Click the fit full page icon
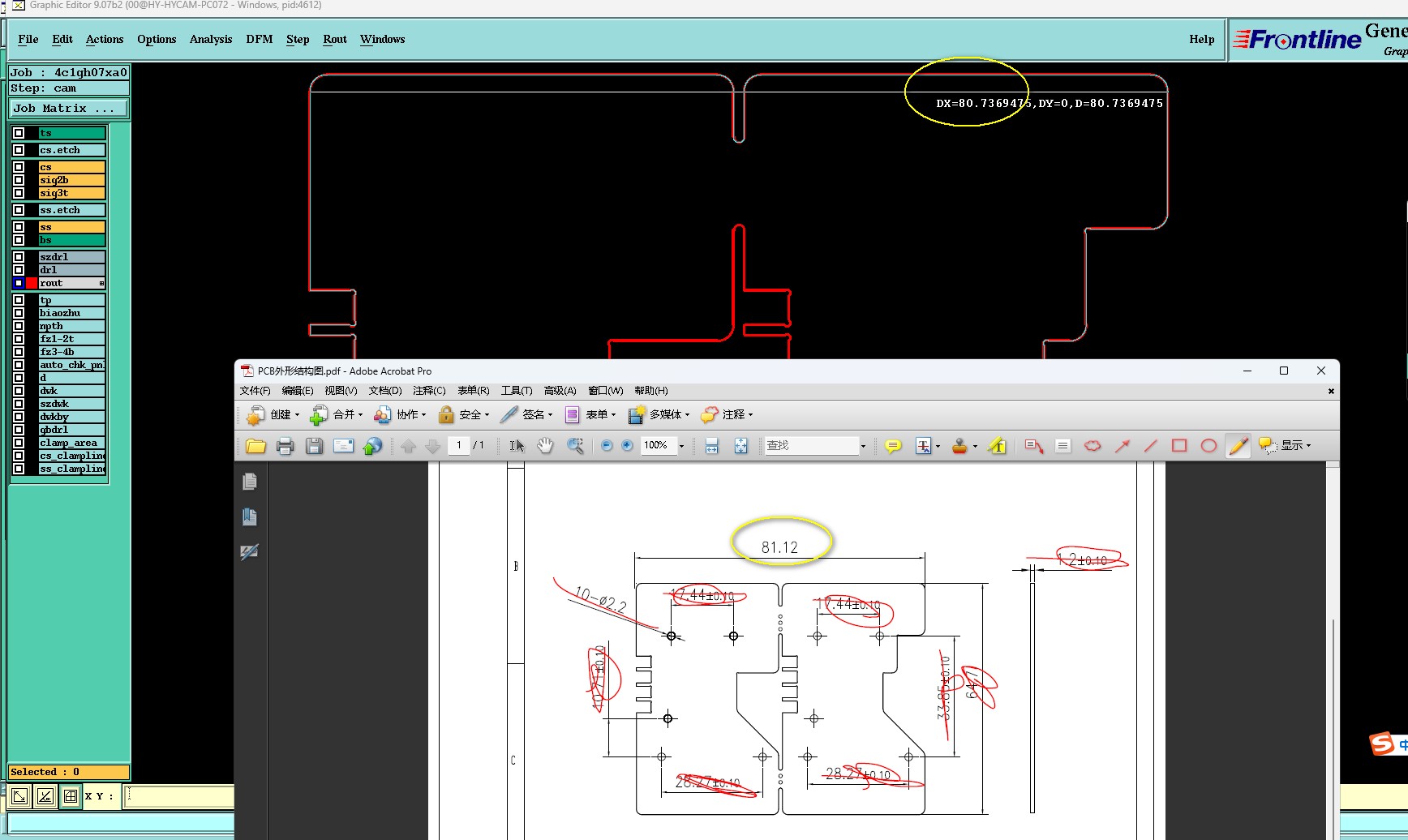Image resolution: width=1408 pixels, height=840 pixels. pos(740,446)
